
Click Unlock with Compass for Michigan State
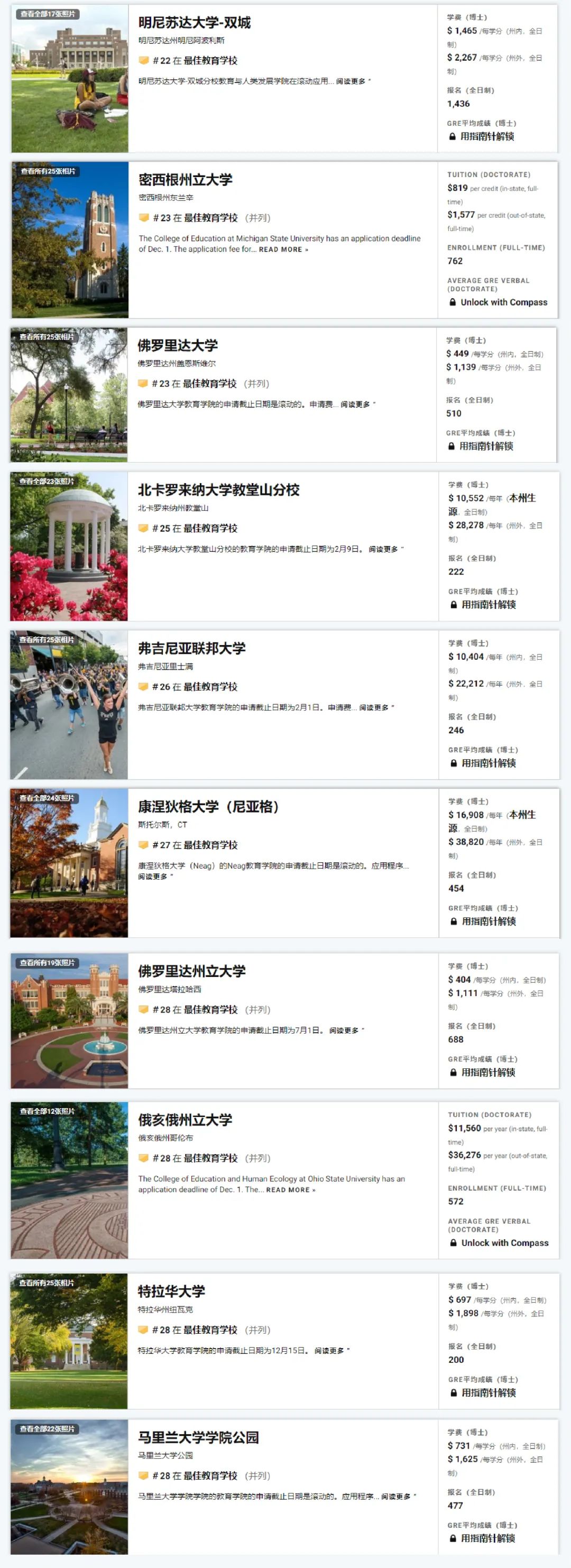tap(504, 302)
